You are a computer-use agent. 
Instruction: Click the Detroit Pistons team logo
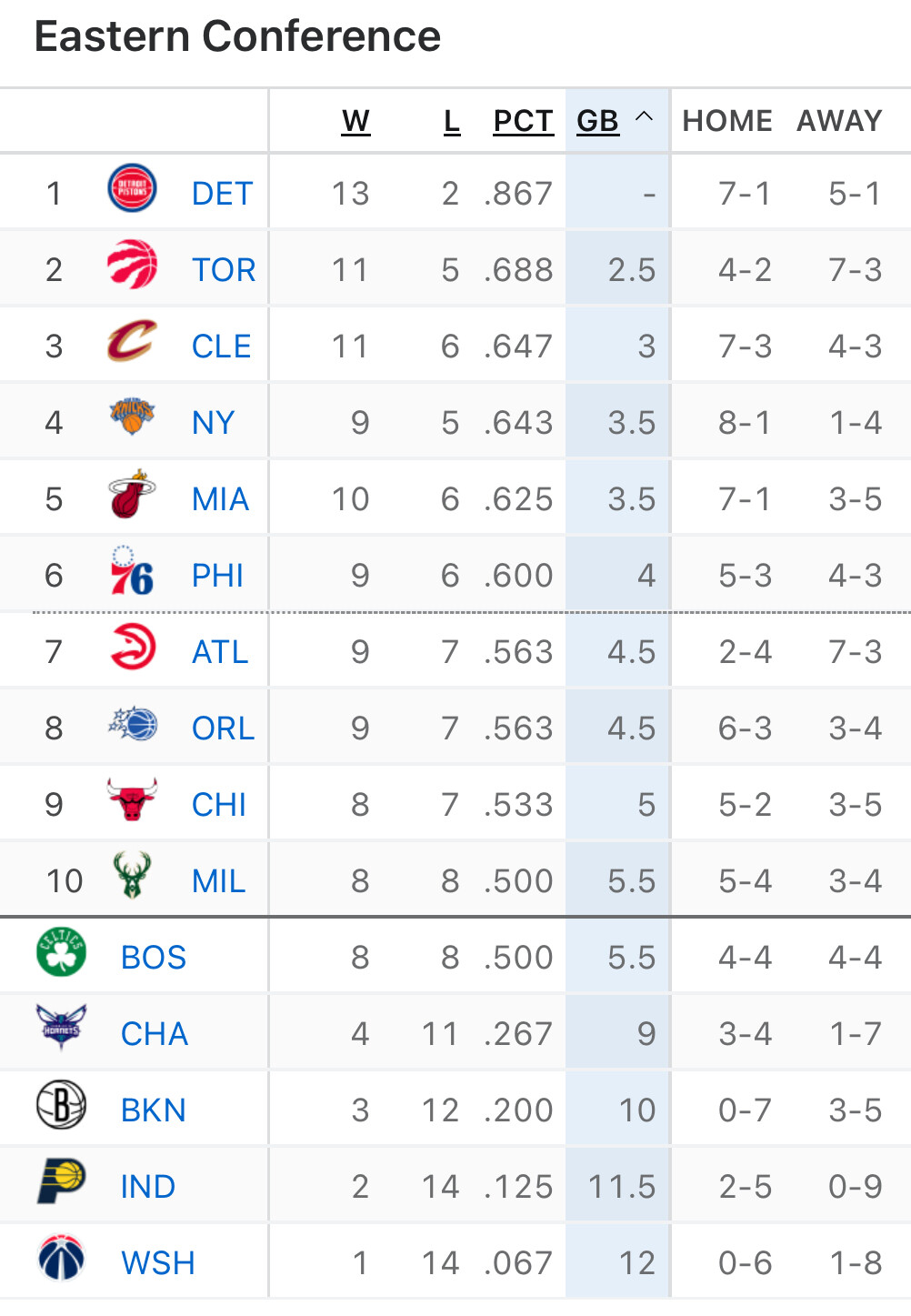[x=132, y=189]
